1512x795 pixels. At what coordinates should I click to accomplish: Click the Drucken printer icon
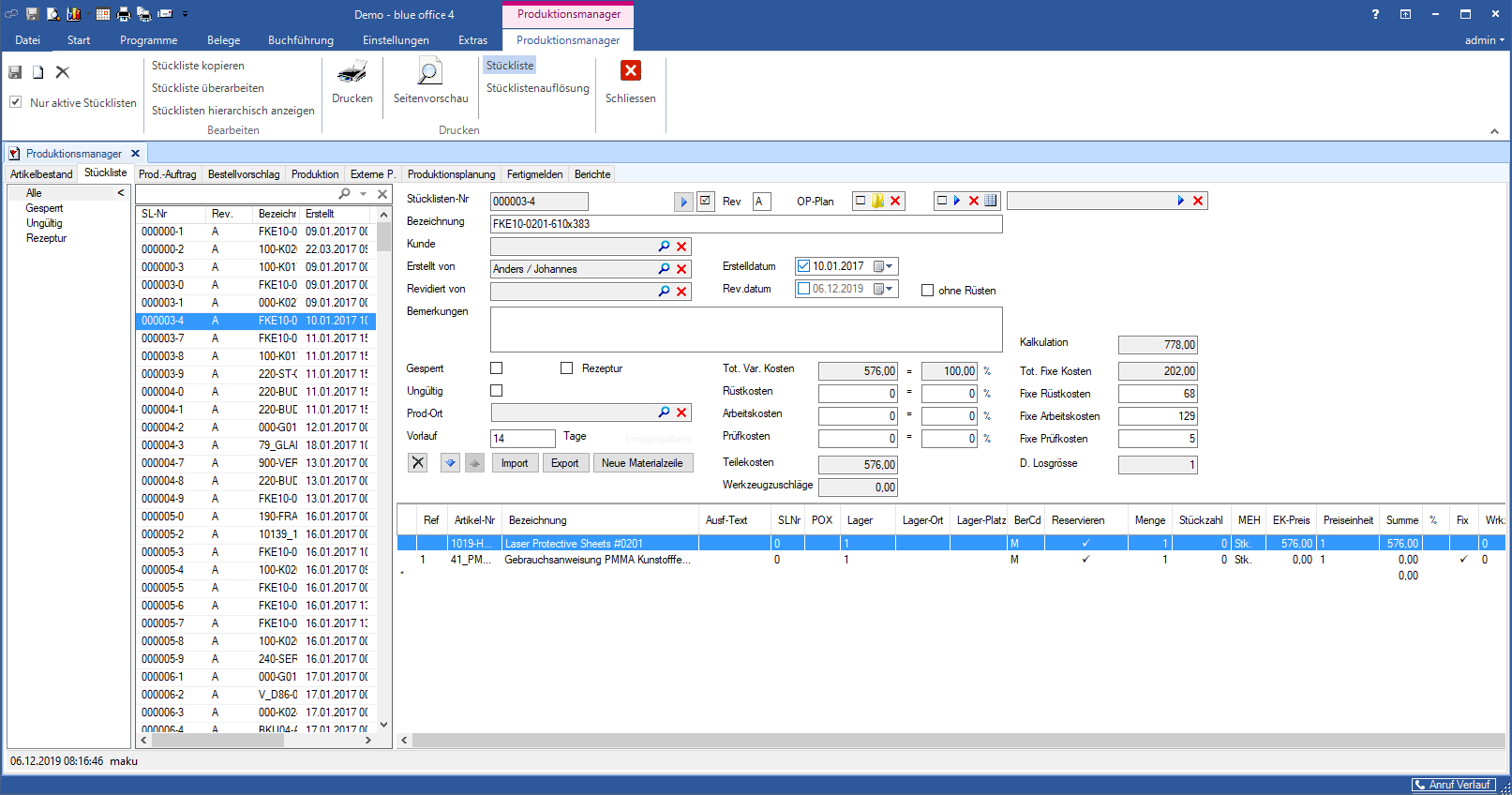click(x=352, y=72)
